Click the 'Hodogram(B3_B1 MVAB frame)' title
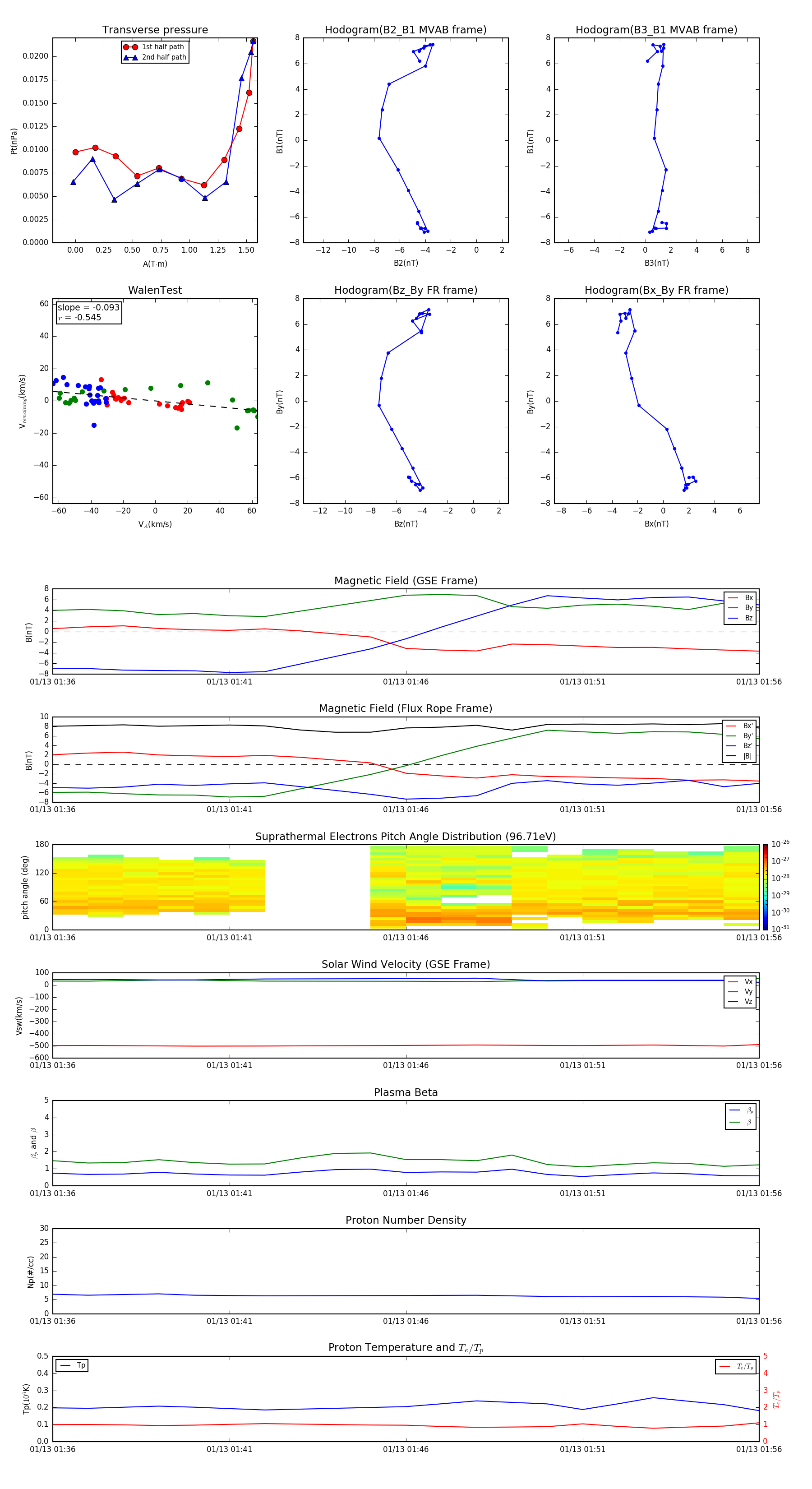Screen dimensions: 812x1489 656,30
